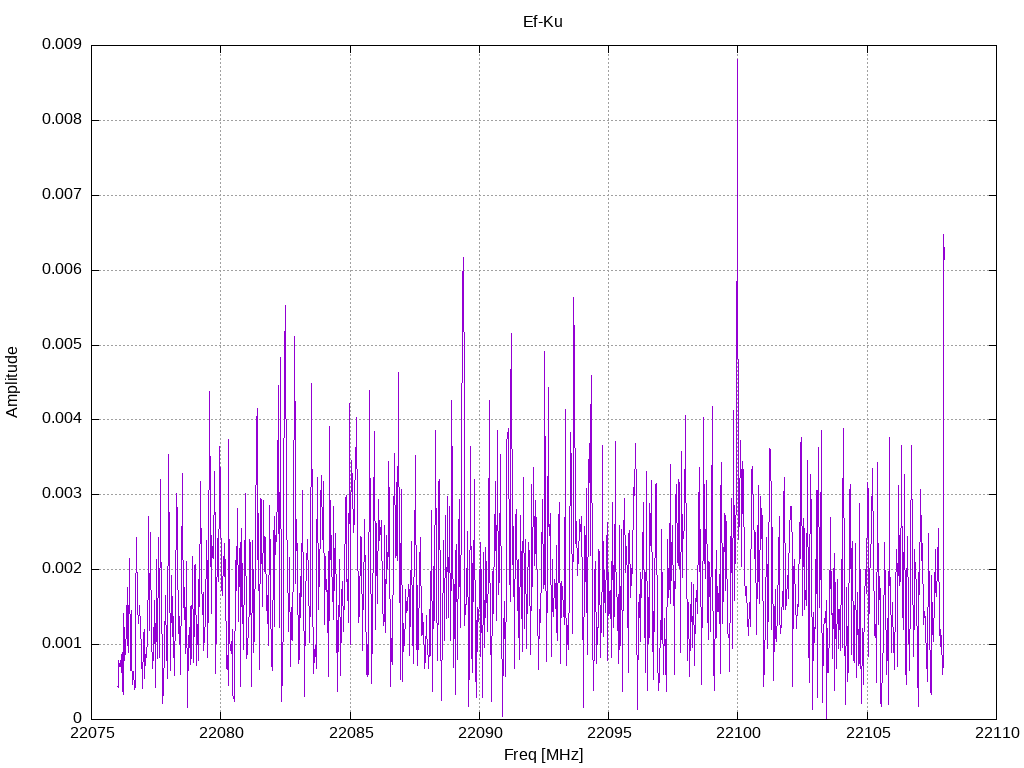Screen dimensions: 1024x768
Task: Click the y-axis tick label 0.005
Action: (x=62, y=345)
